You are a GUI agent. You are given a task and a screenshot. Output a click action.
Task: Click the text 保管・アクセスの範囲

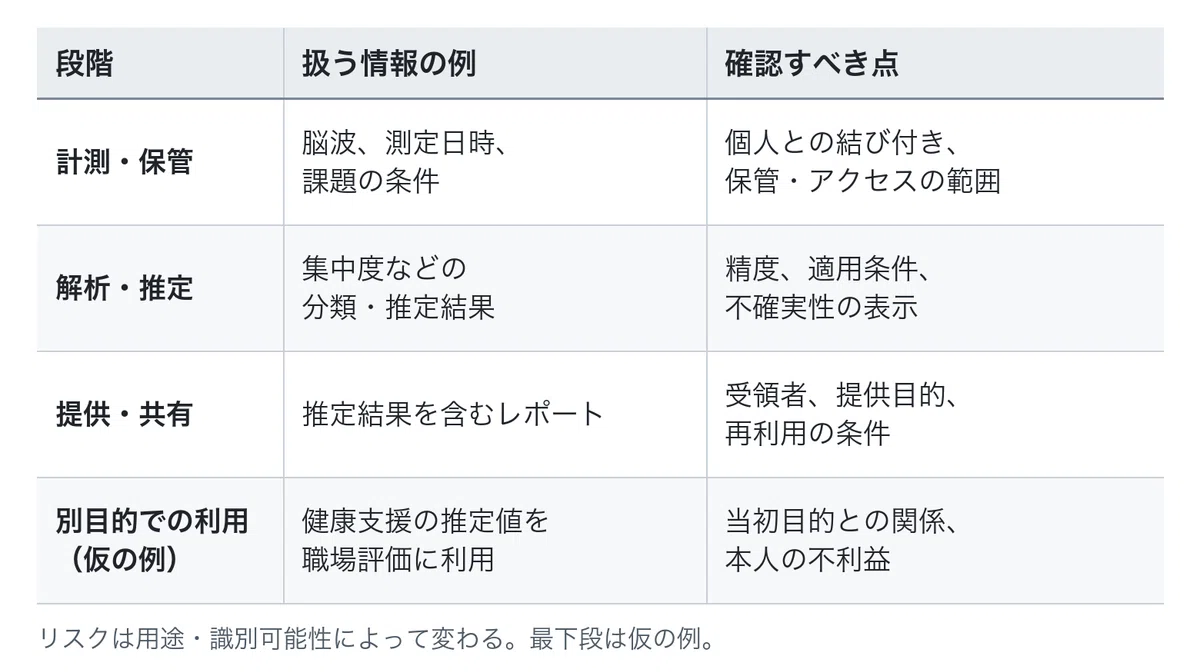(x=862, y=181)
